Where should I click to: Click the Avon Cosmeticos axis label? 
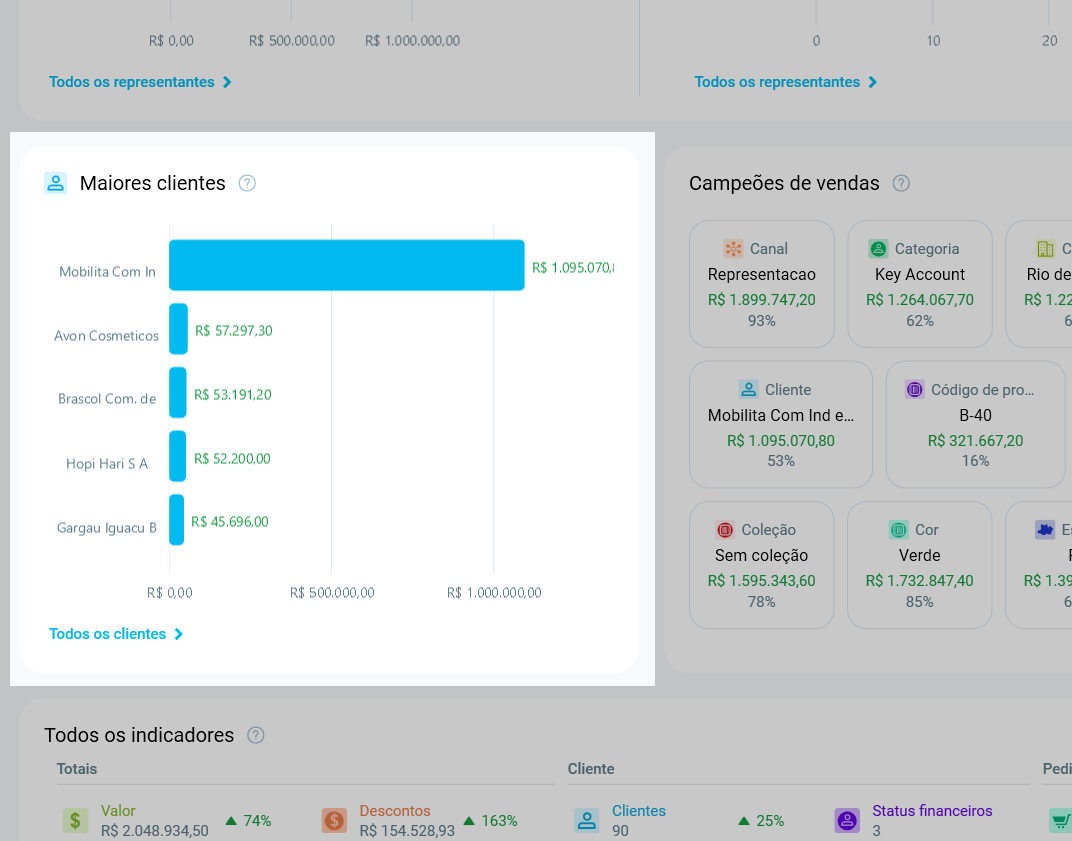tap(107, 336)
